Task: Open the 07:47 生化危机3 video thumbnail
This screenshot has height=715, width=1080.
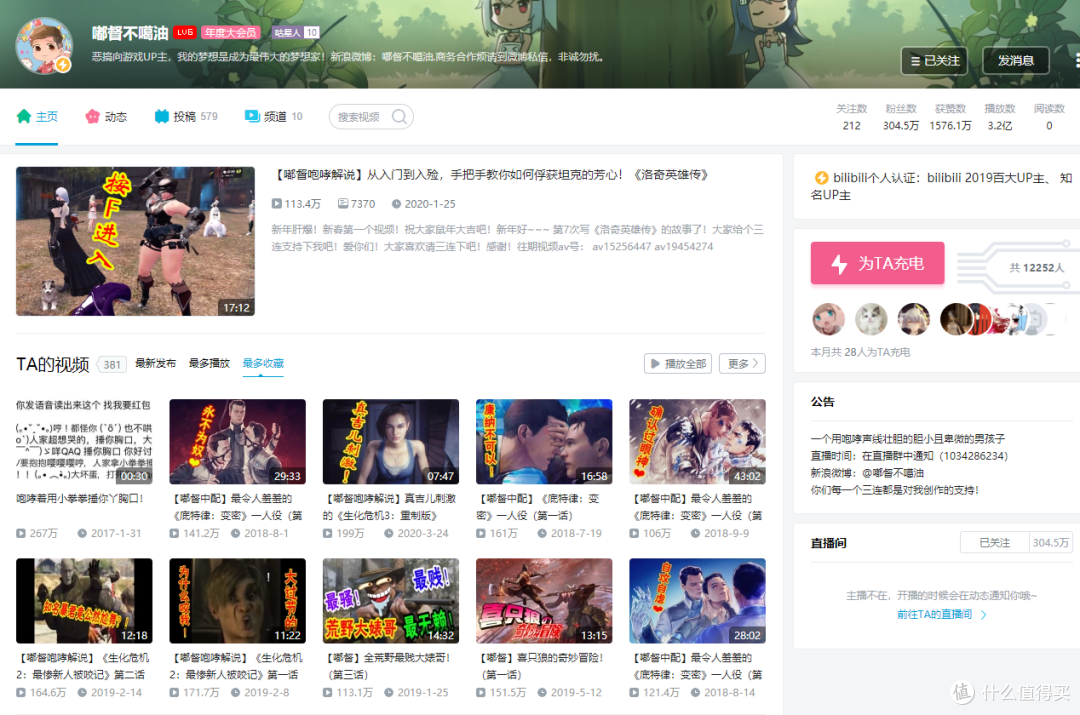Action: tap(391, 442)
